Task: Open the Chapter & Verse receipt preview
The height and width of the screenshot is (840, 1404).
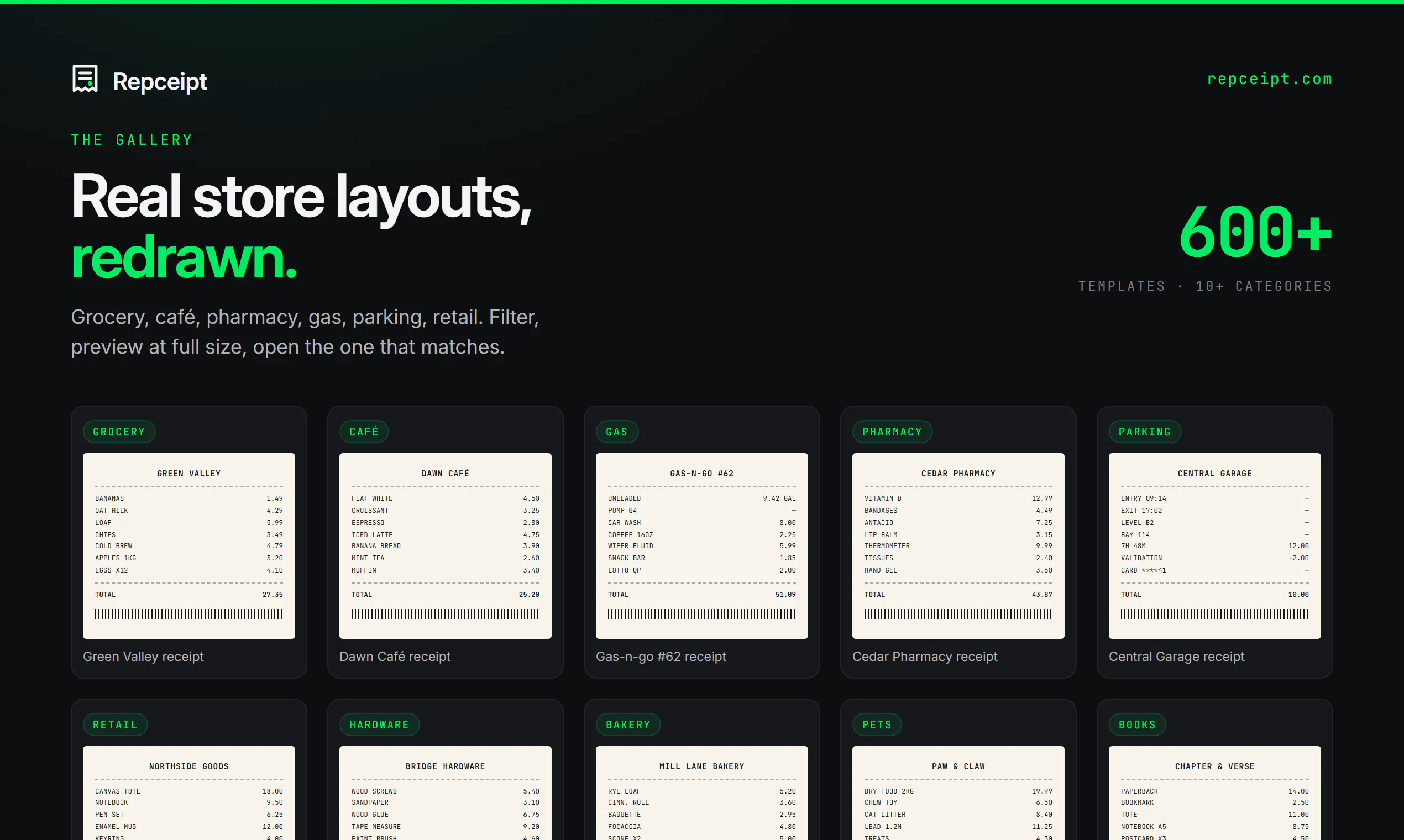Action: point(1215,793)
